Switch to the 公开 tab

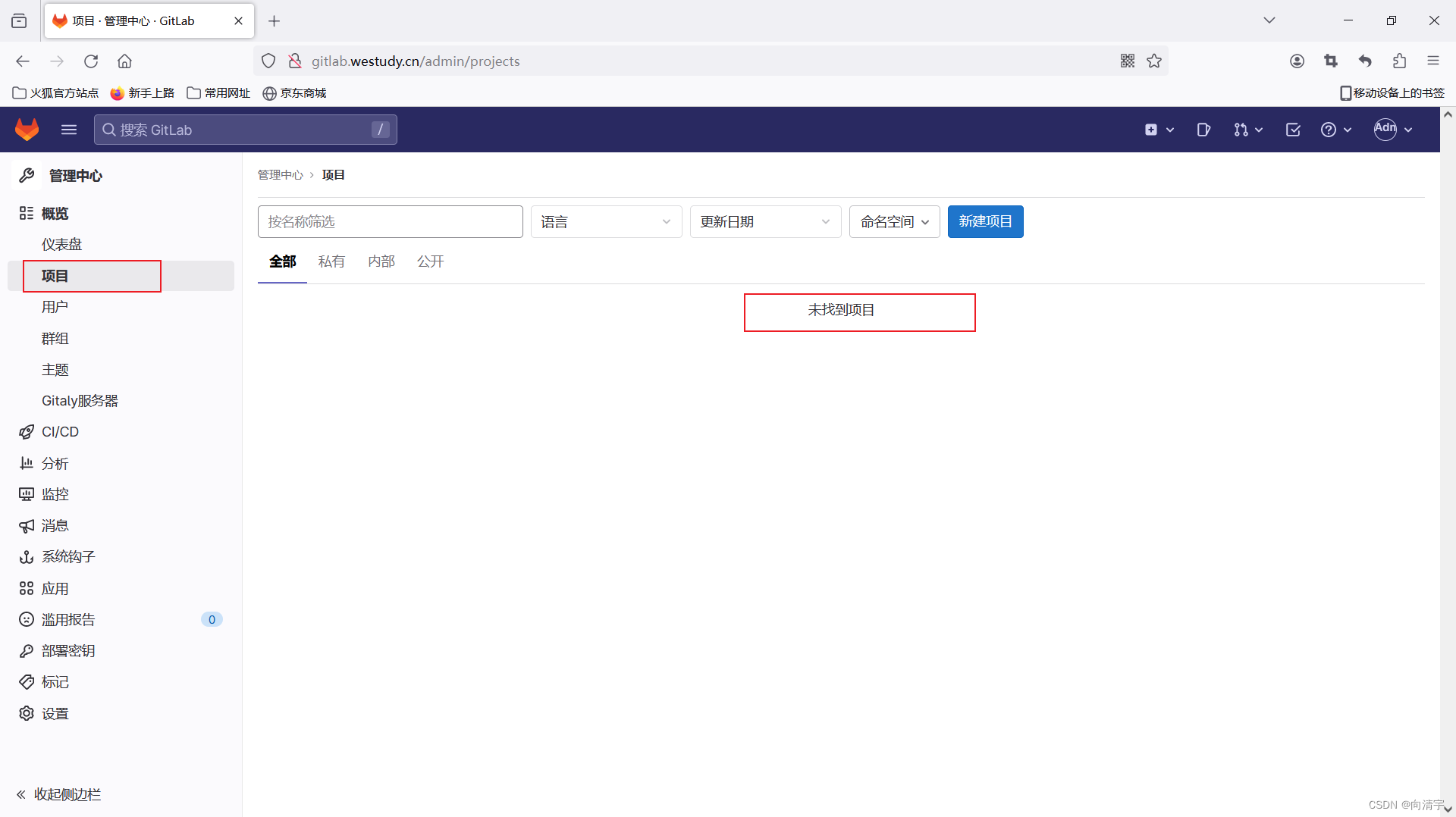click(x=430, y=261)
